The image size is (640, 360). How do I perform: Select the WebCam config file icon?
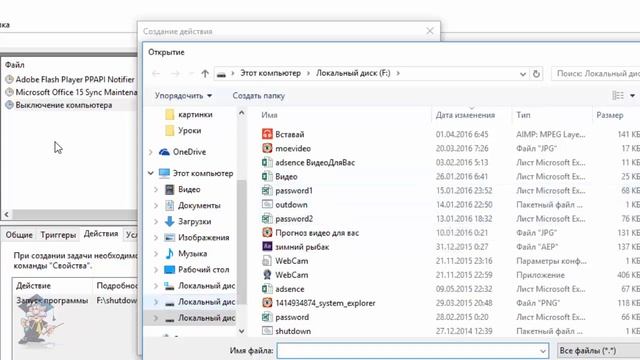(267, 260)
